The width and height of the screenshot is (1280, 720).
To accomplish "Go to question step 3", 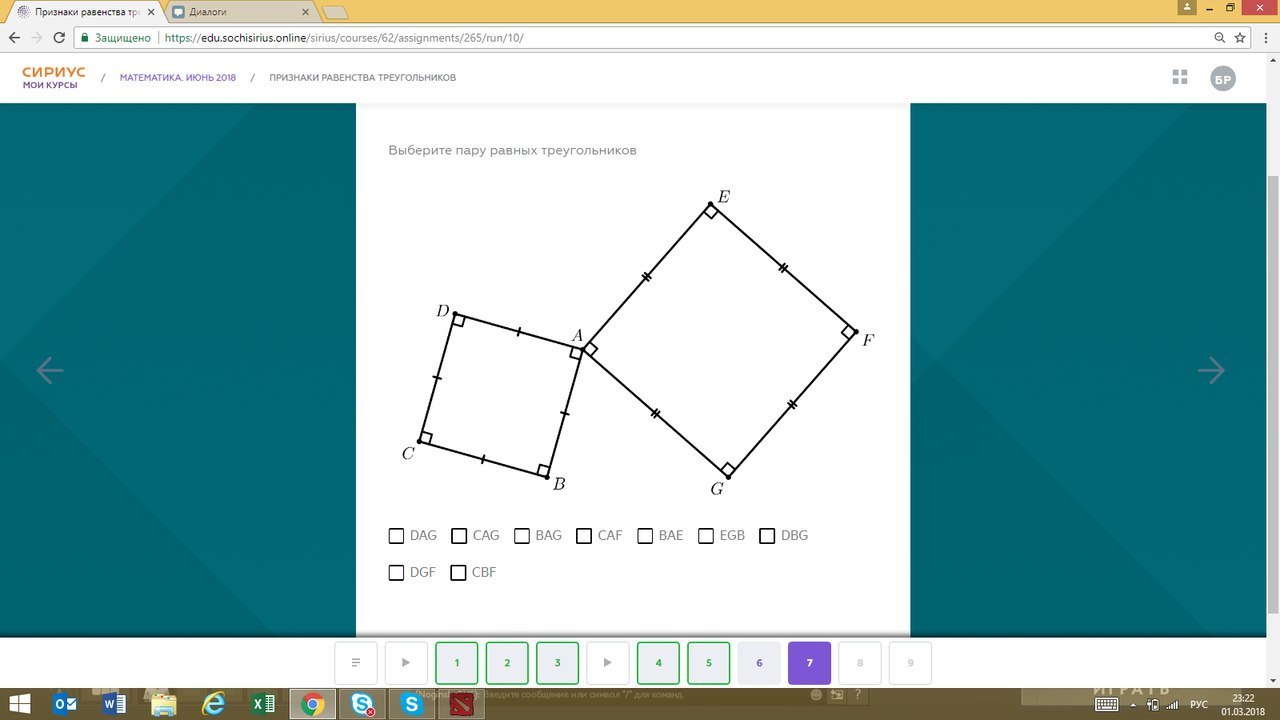I will (x=558, y=663).
